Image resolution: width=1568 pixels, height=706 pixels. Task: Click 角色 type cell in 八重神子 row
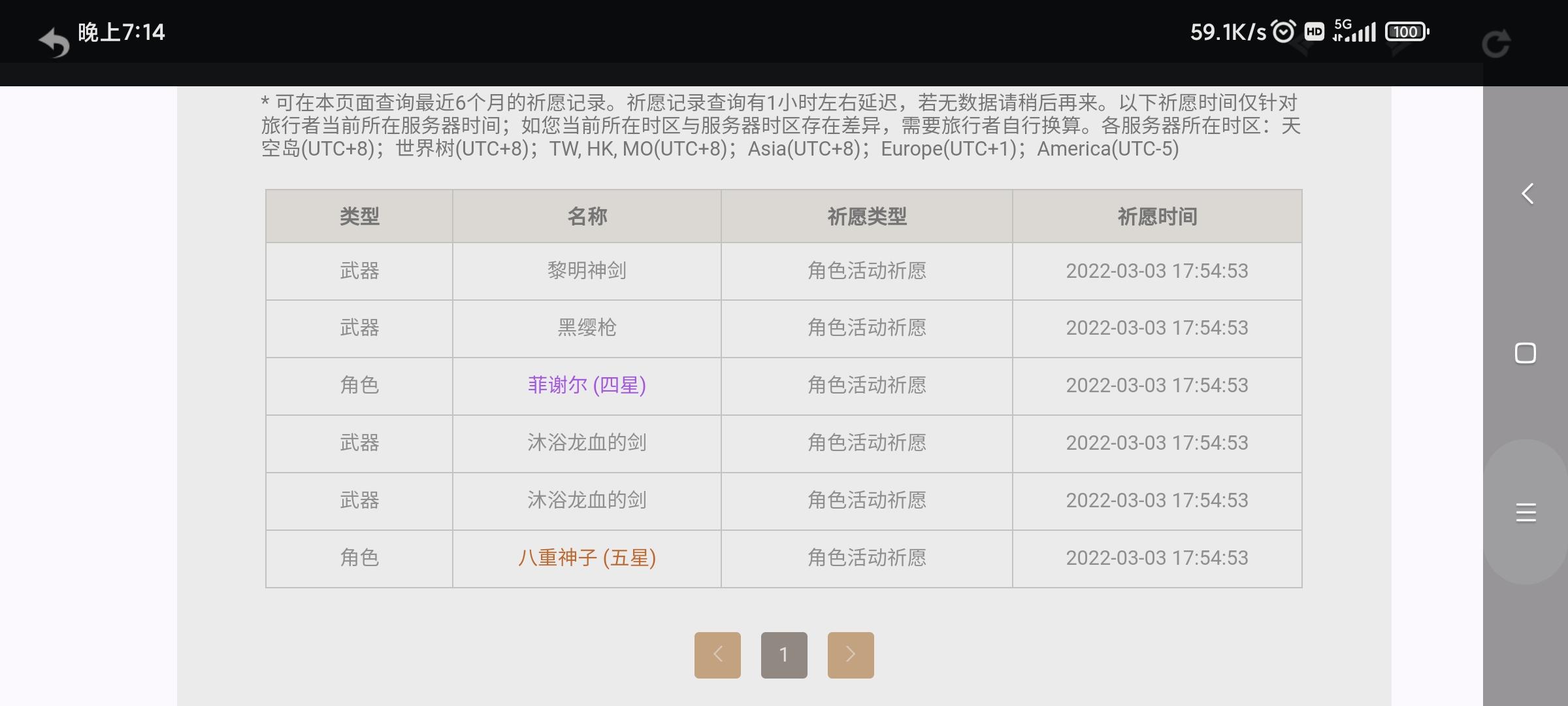[x=359, y=558]
